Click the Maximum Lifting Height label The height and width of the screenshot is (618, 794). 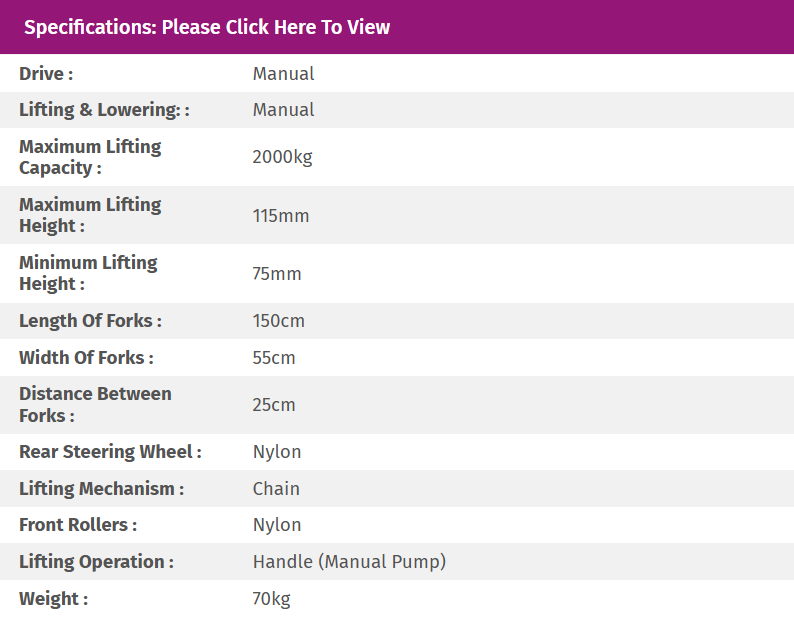click(x=90, y=215)
